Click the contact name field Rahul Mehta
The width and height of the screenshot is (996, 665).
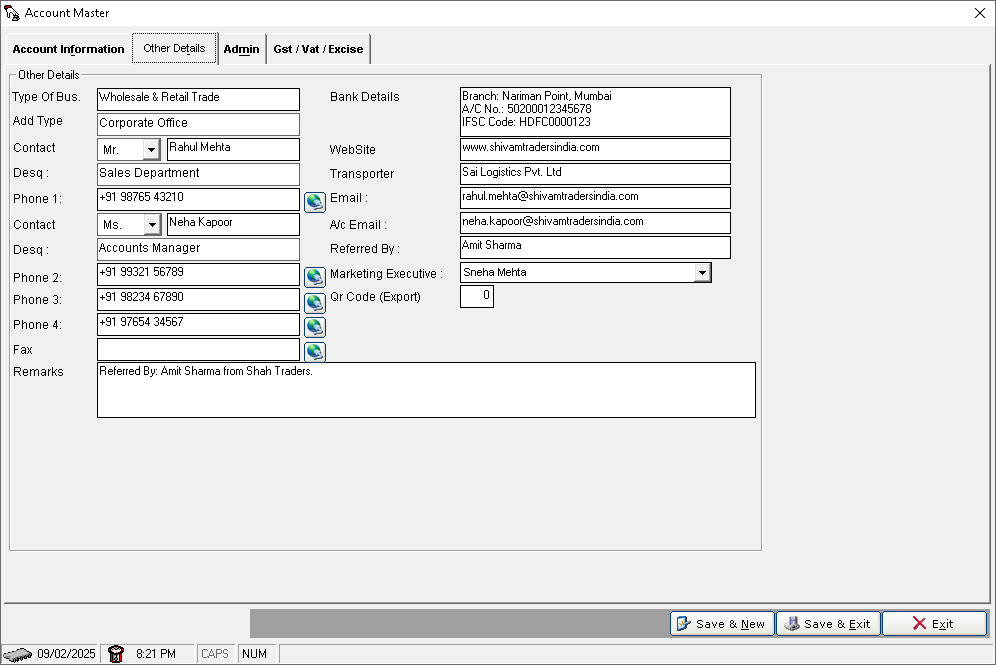233,149
